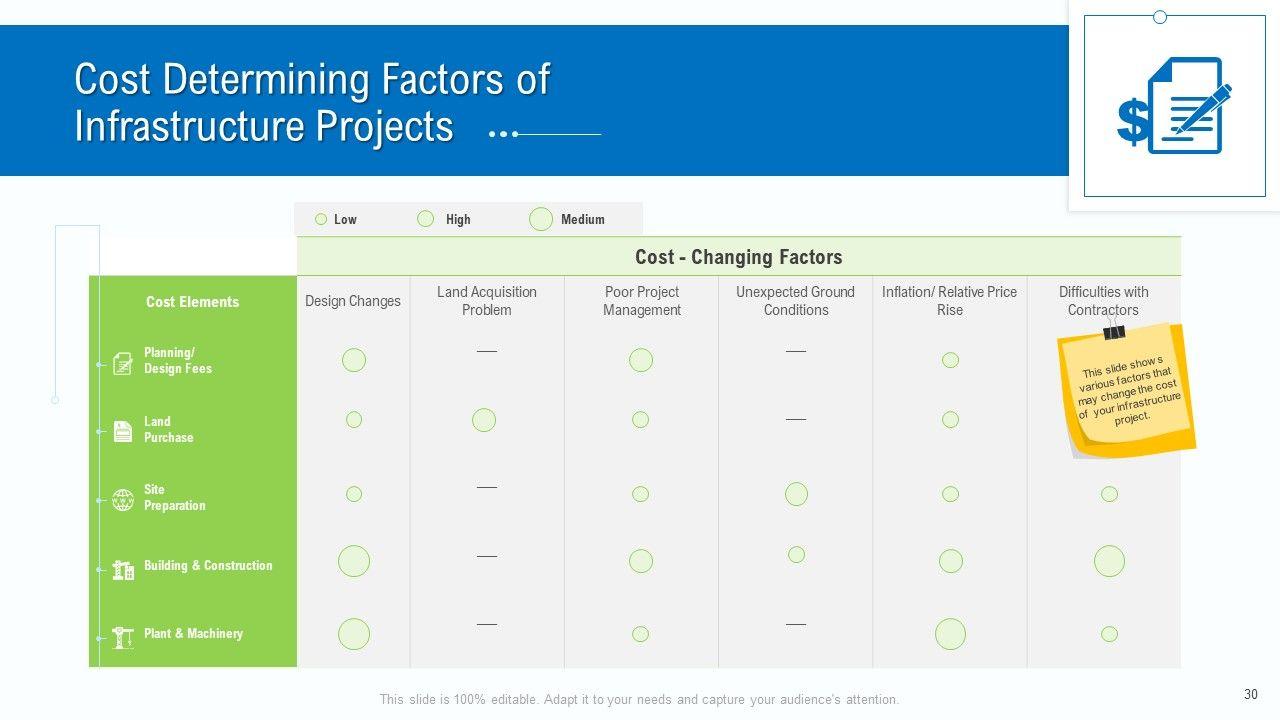Click the Inflation/Relative Price Rise header
The height and width of the screenshot is (720, 1280).
(950, 301)
